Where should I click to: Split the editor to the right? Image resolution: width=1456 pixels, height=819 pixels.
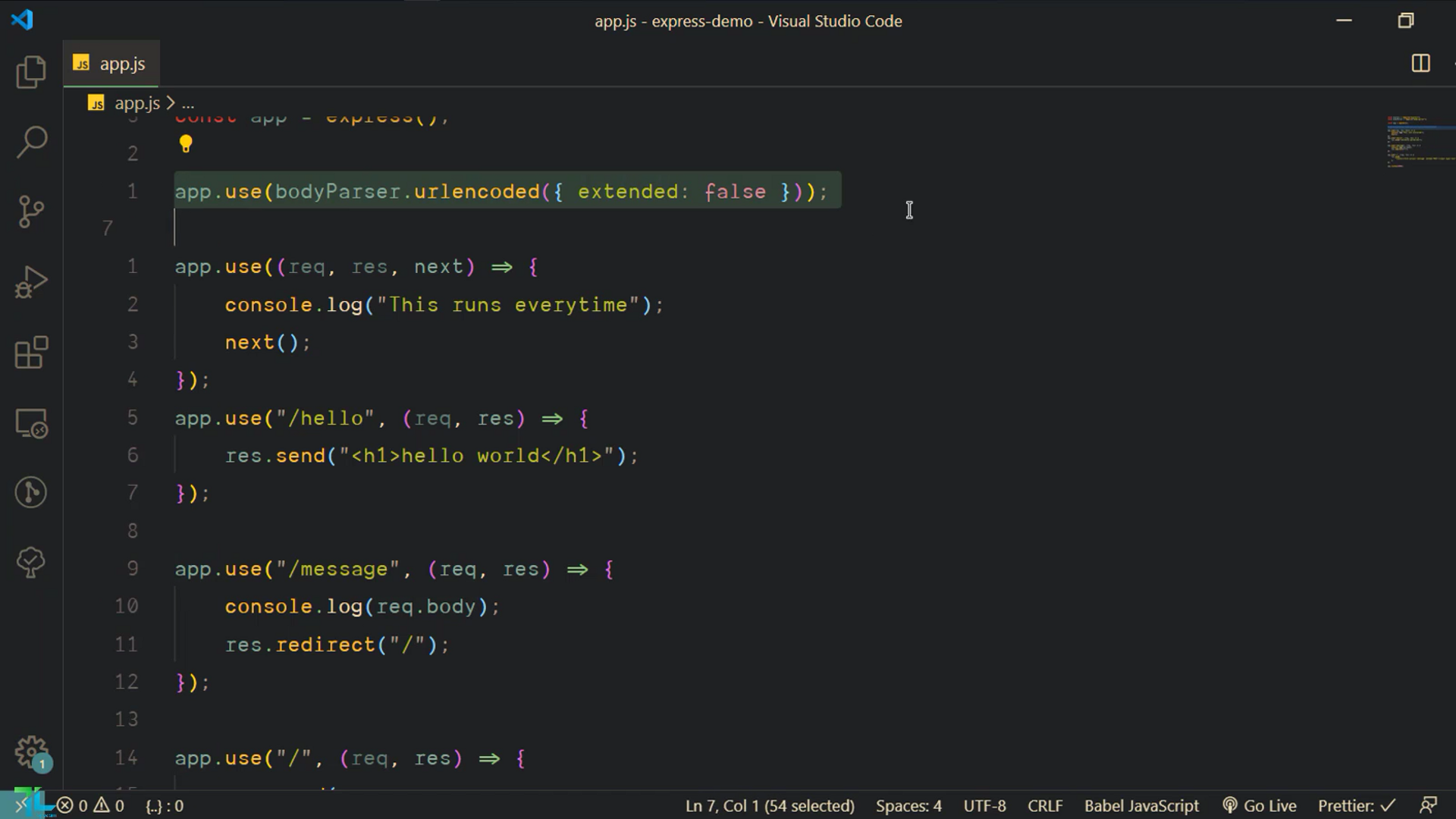click(1420, 64)
